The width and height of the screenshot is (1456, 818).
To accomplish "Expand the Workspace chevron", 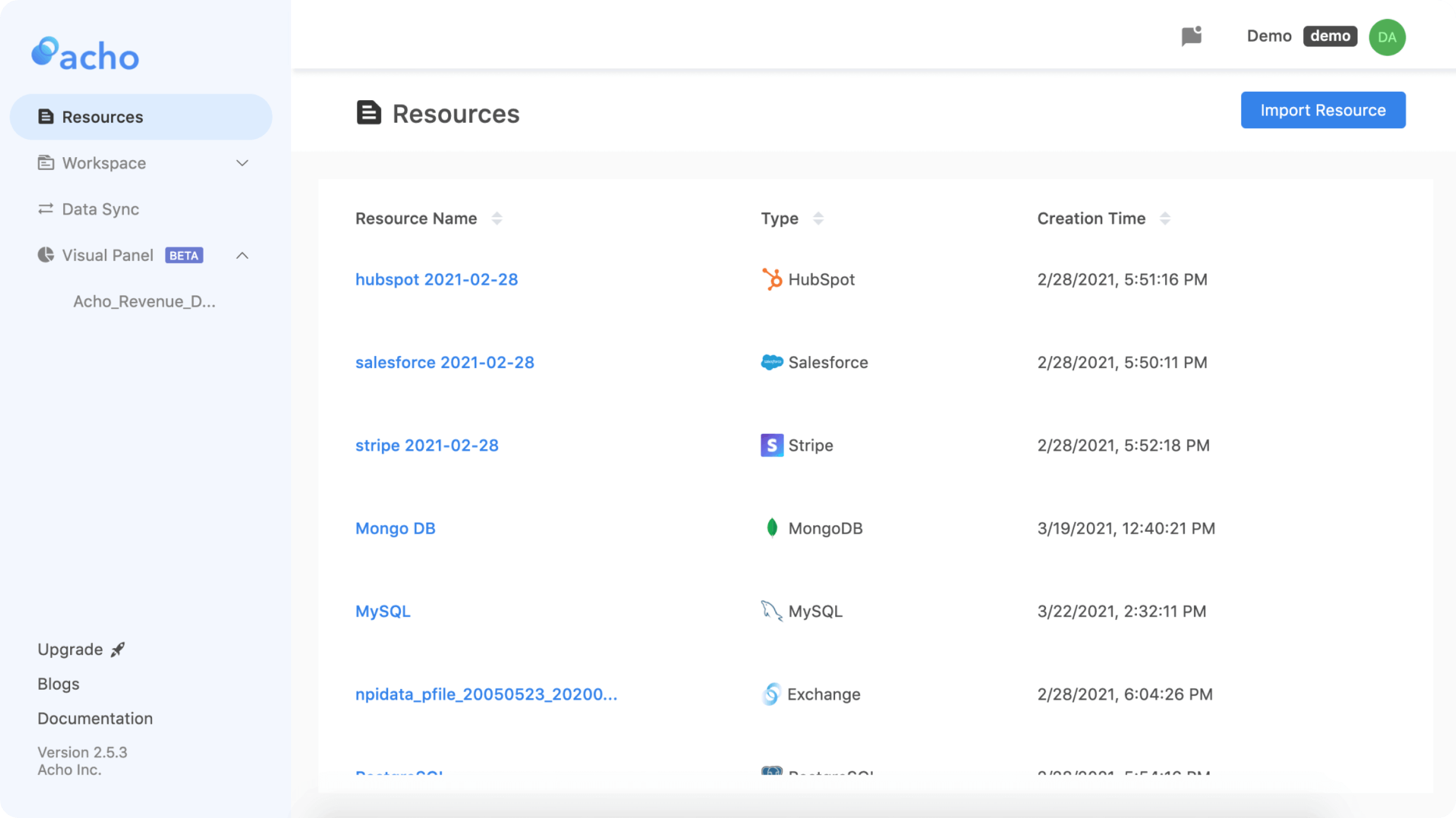I will click(x=242, y=163).
